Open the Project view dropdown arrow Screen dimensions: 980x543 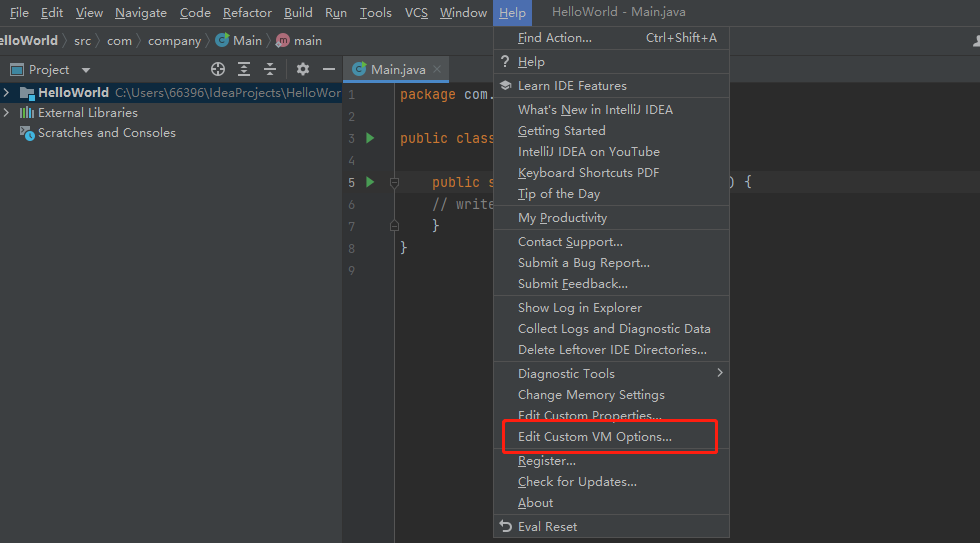[x=86, y=70]
